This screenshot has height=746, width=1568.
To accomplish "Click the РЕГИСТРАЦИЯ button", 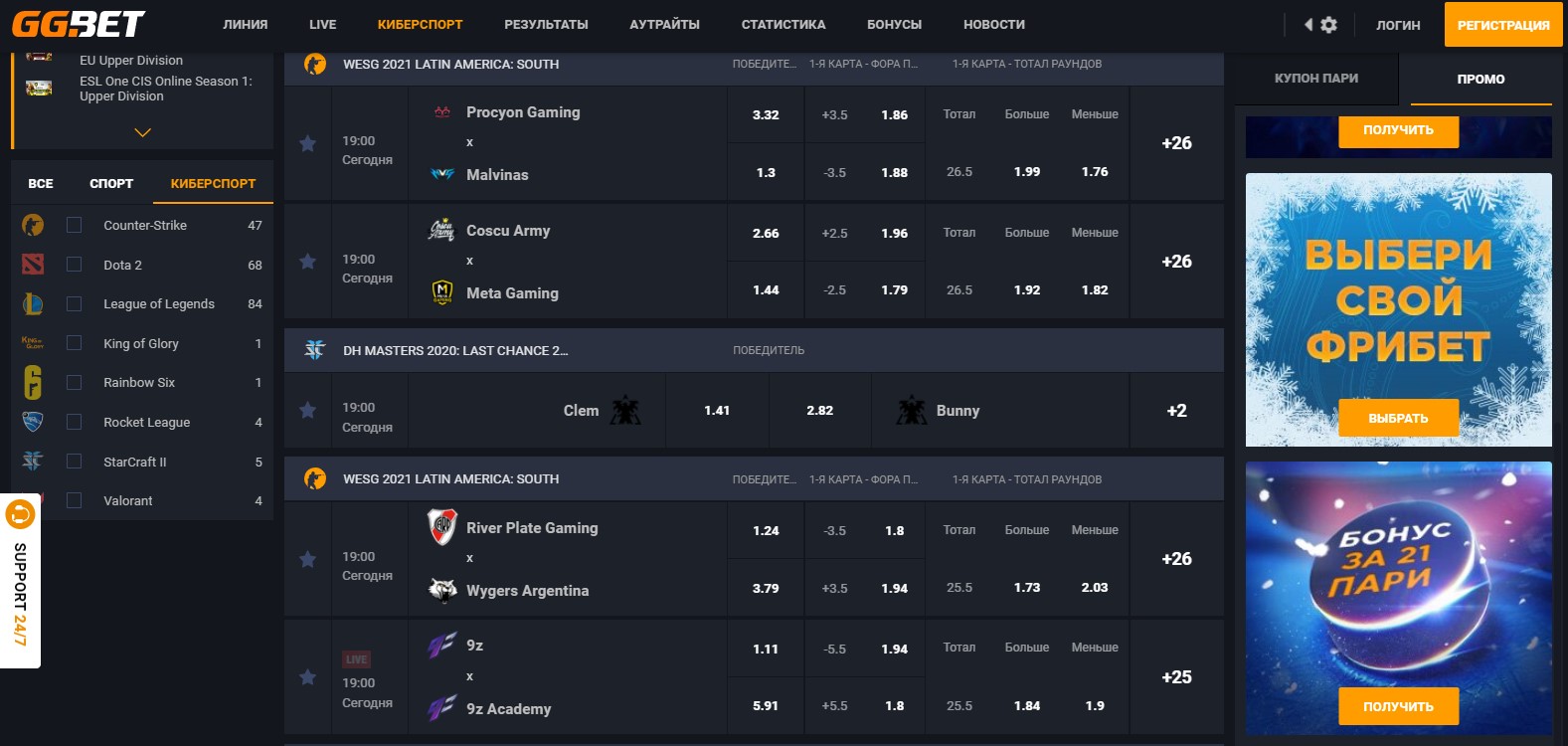I will pyautogui.click(x=1502, y=25).
